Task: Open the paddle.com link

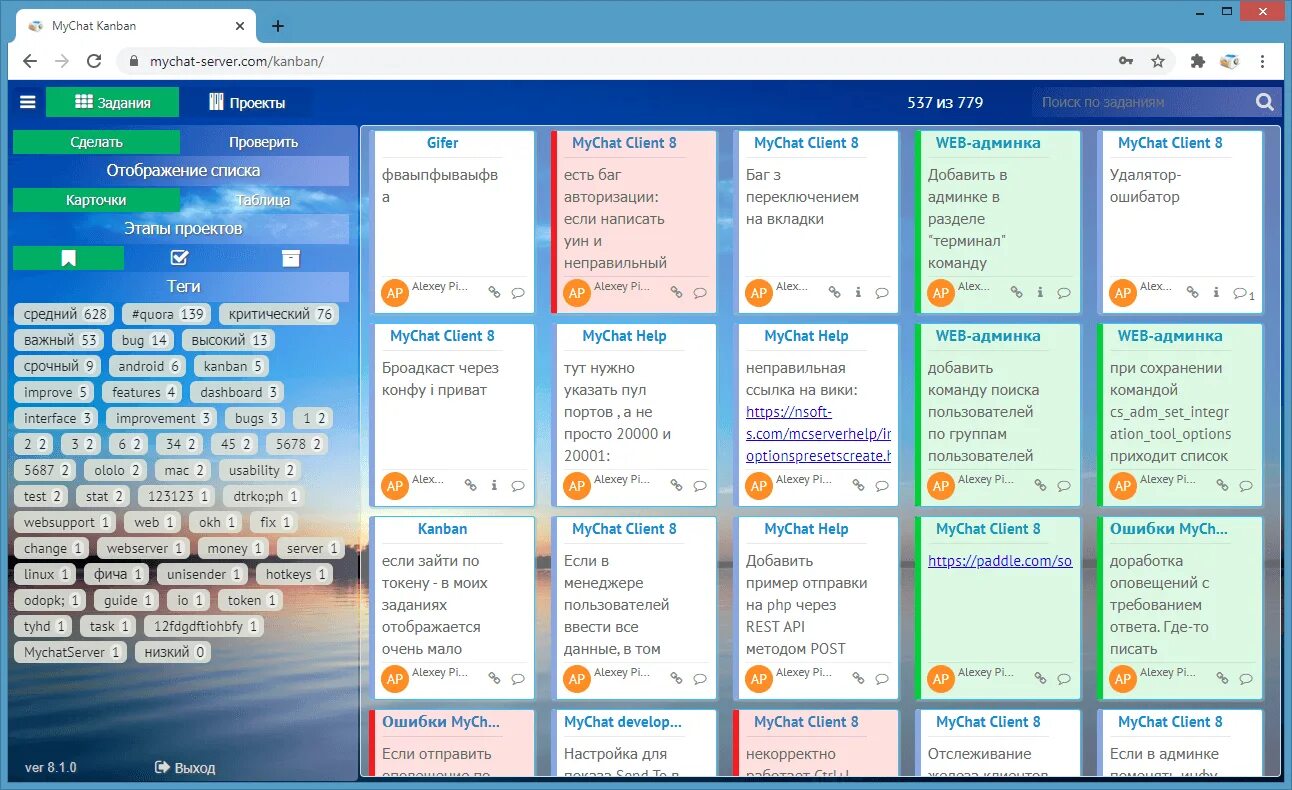Action: coord(1000,561)
